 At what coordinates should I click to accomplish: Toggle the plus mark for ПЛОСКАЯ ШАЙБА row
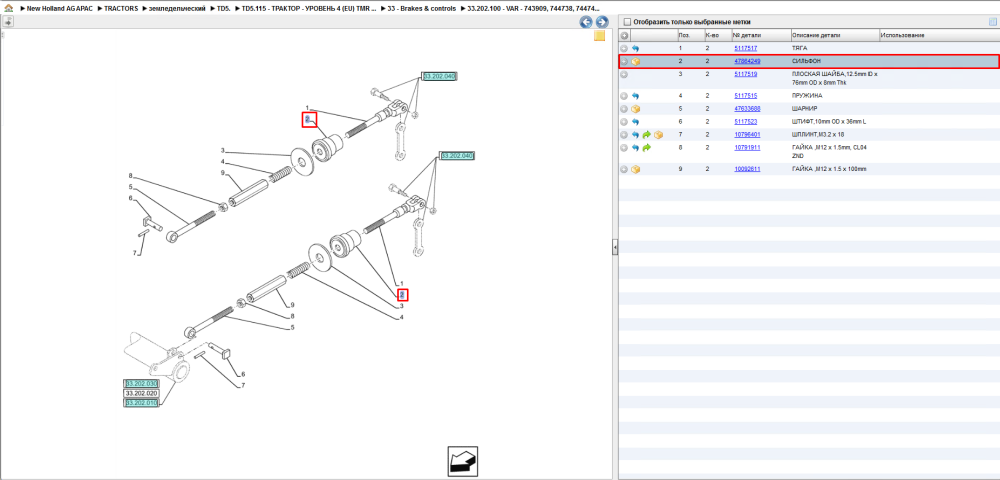click(624, 75)
